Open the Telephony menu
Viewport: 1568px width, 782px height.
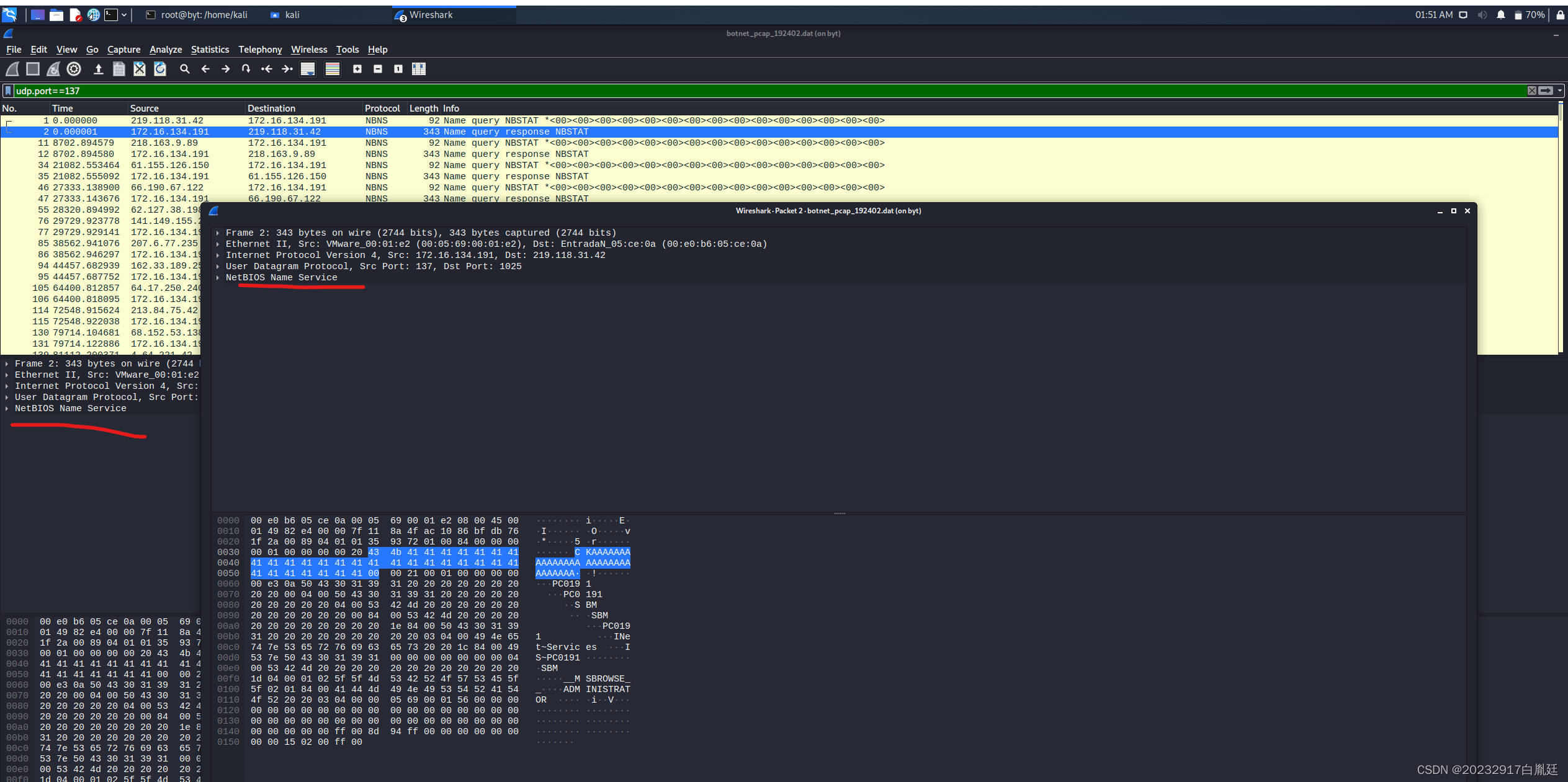(x=260, y=50)
